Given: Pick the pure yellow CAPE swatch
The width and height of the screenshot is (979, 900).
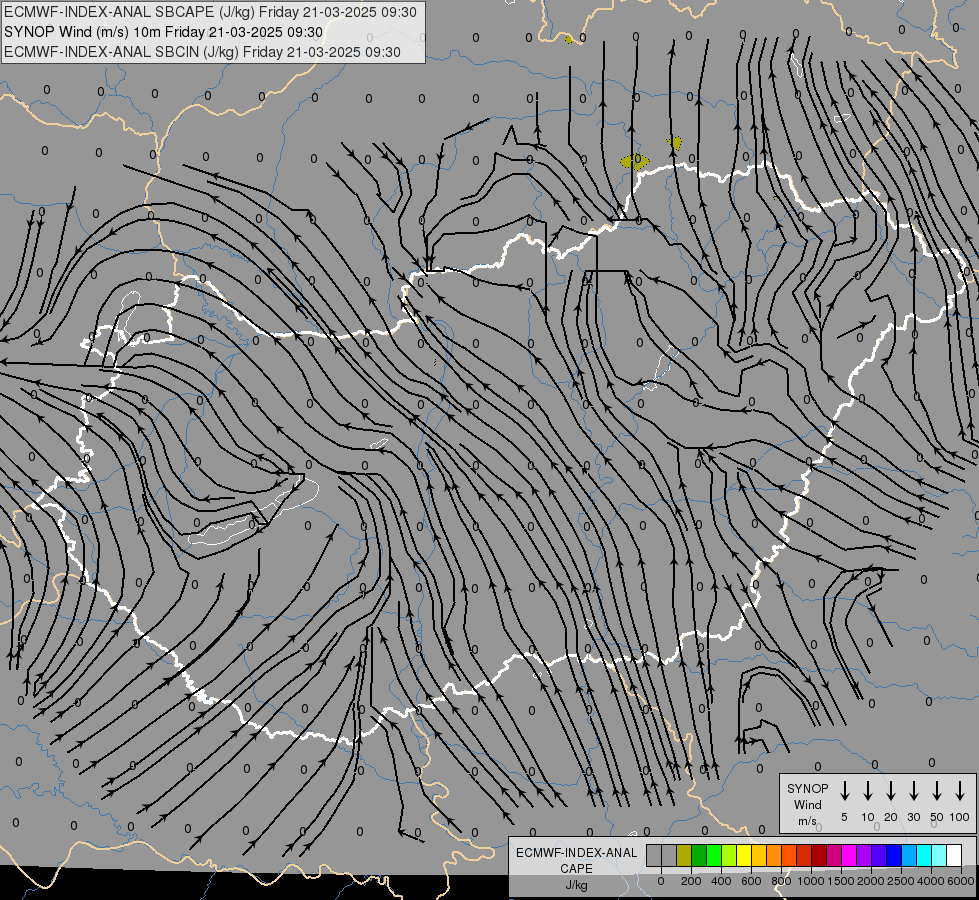Looking at the screenshot, I should (744, 856).
